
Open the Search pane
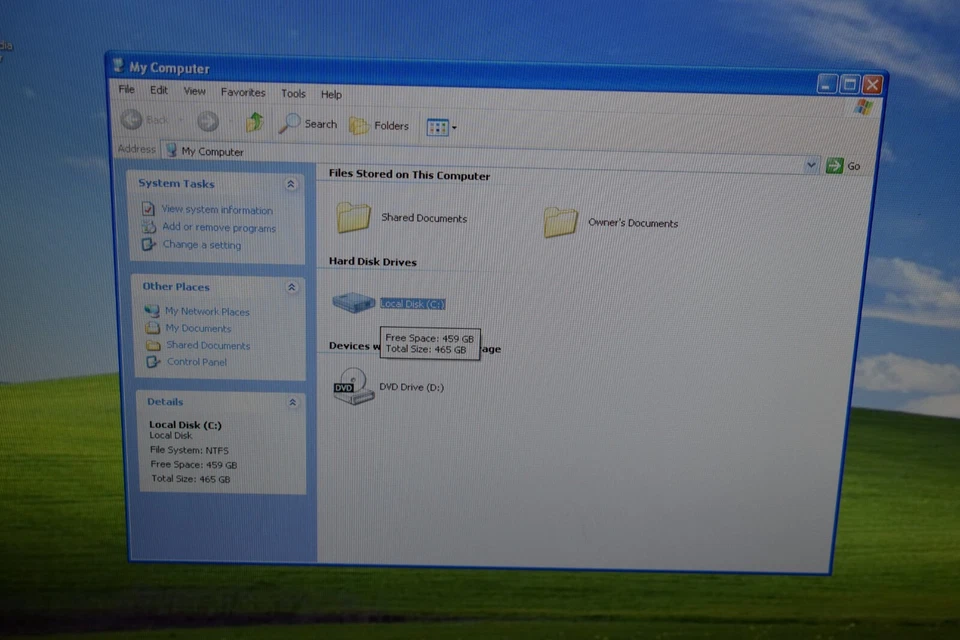coord(308,124)
